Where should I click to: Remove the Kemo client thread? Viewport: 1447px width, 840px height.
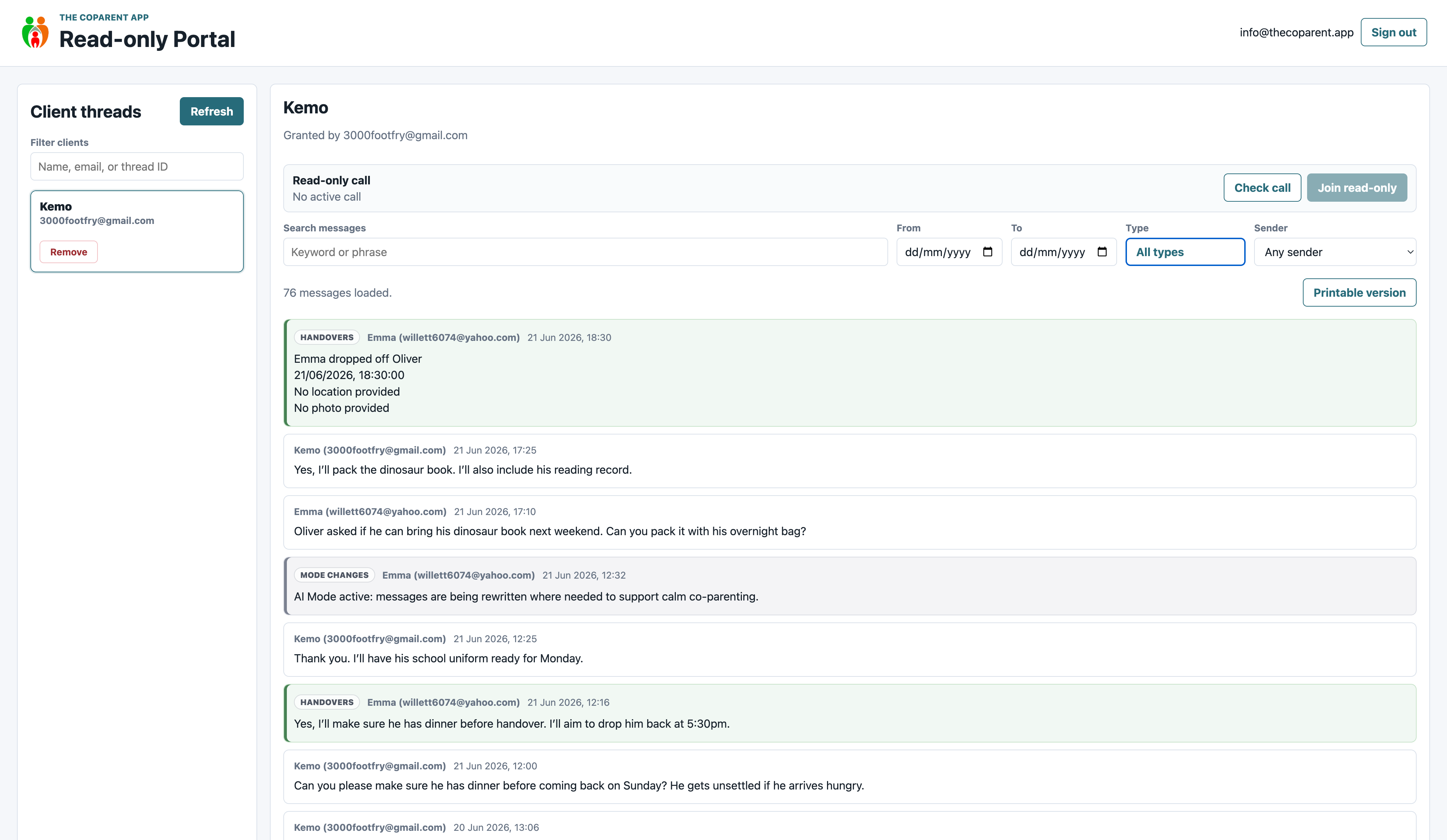[68, 252]
